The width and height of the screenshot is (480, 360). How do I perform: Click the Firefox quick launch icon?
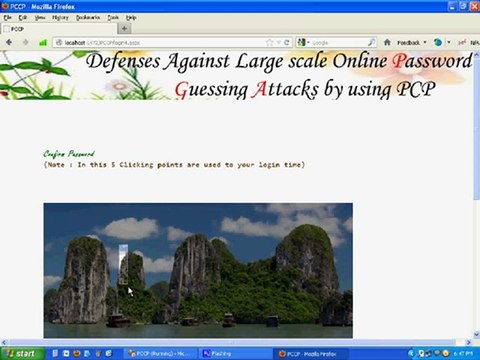point(77,353)
